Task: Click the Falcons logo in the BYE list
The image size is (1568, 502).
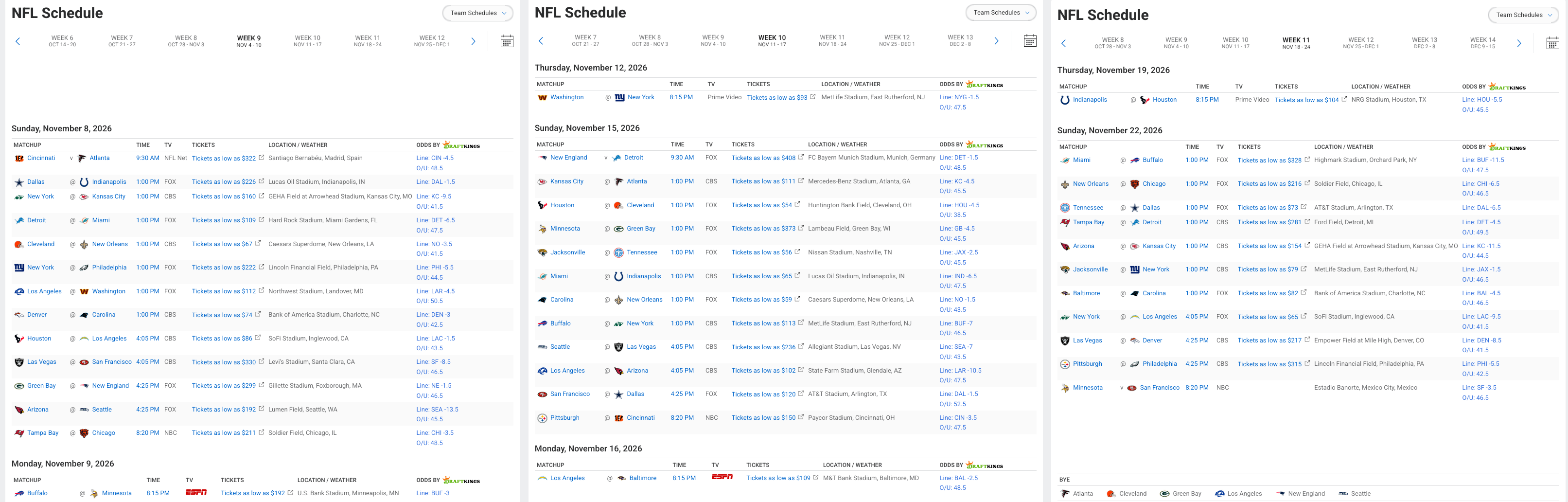Action: coord(1065,493)
